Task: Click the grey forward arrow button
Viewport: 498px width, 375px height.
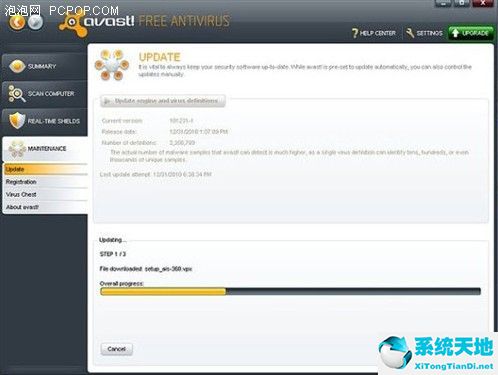Action: pos(35,22)
